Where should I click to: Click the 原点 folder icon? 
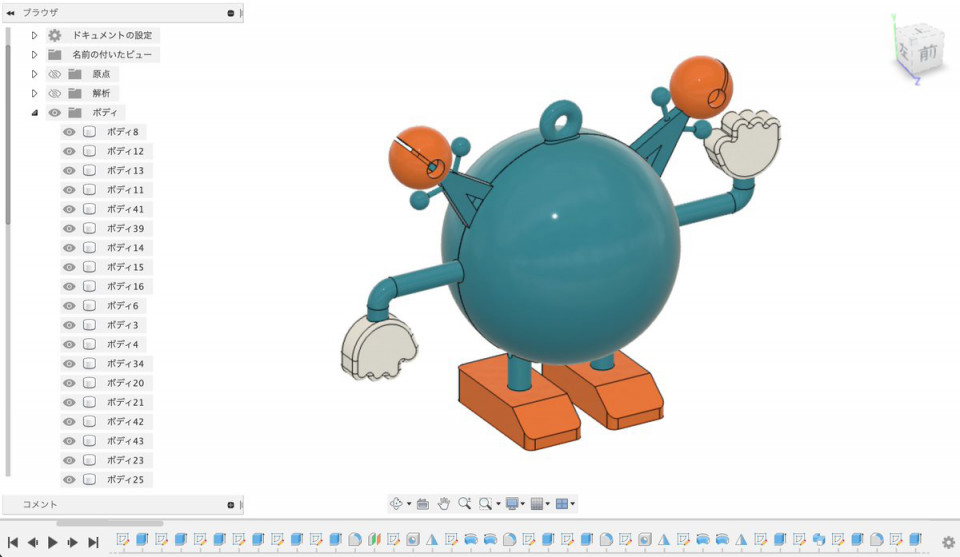pyautogui.click(x=75, y=74)
